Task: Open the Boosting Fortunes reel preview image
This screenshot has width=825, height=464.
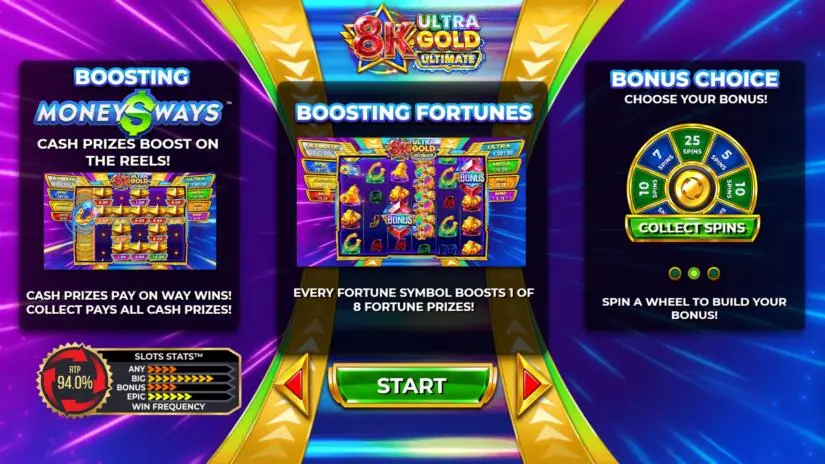Action: tap(412, 202)
